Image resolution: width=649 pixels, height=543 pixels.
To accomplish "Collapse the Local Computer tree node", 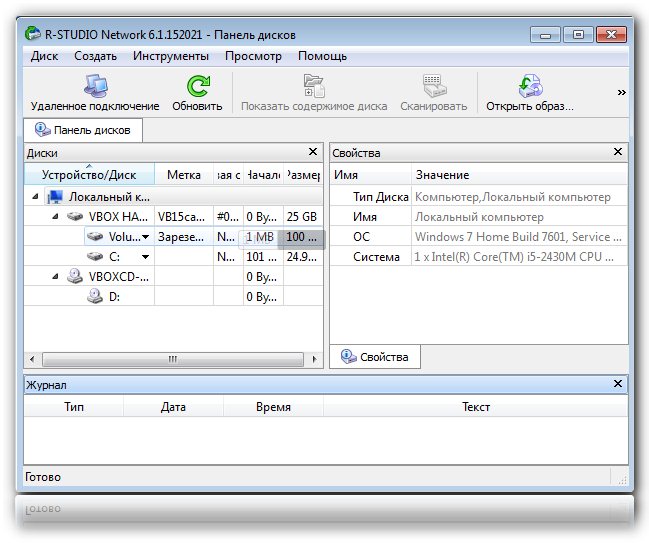I will tap(37, 197).
